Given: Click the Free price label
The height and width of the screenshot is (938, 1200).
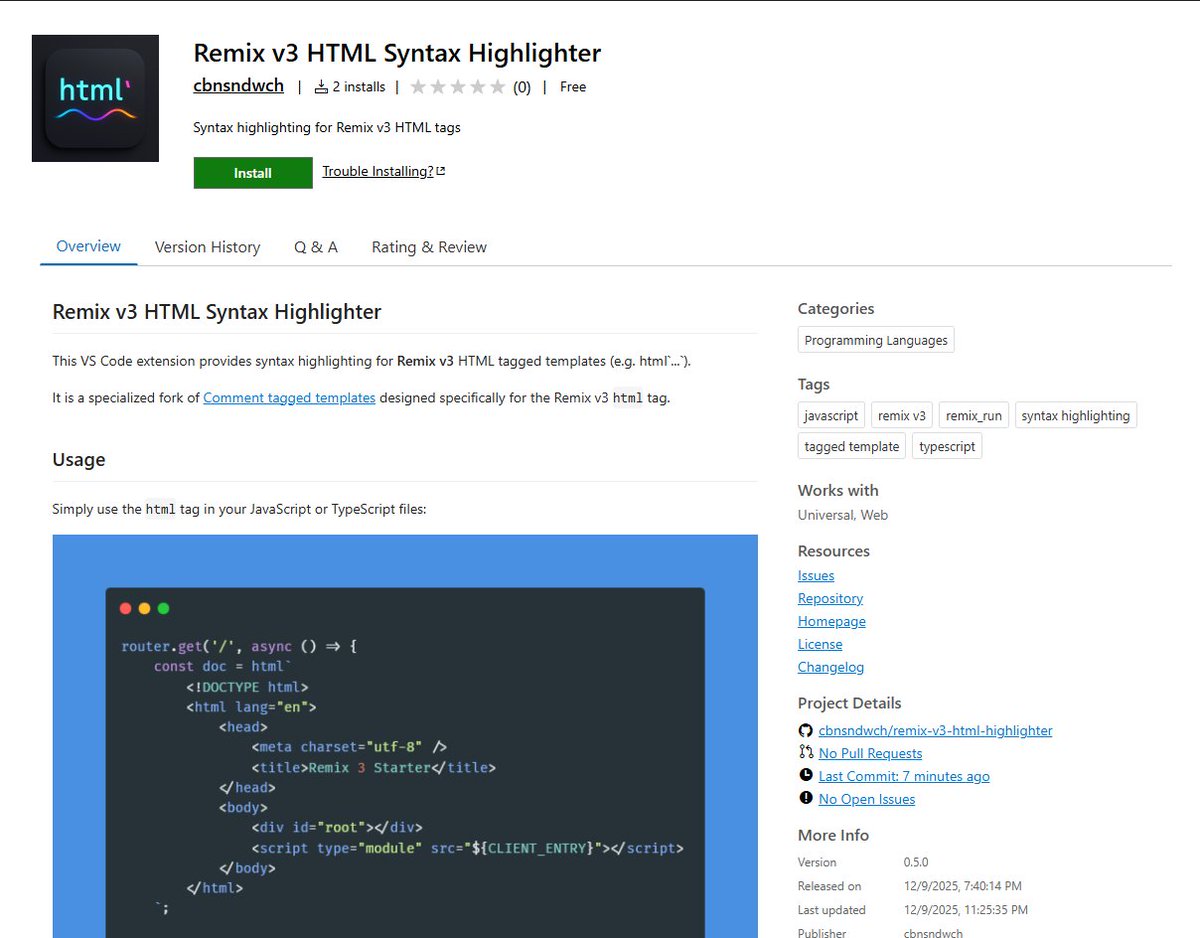Looking at the screenshot, I should pyautogui.click(x=573, y=87).
